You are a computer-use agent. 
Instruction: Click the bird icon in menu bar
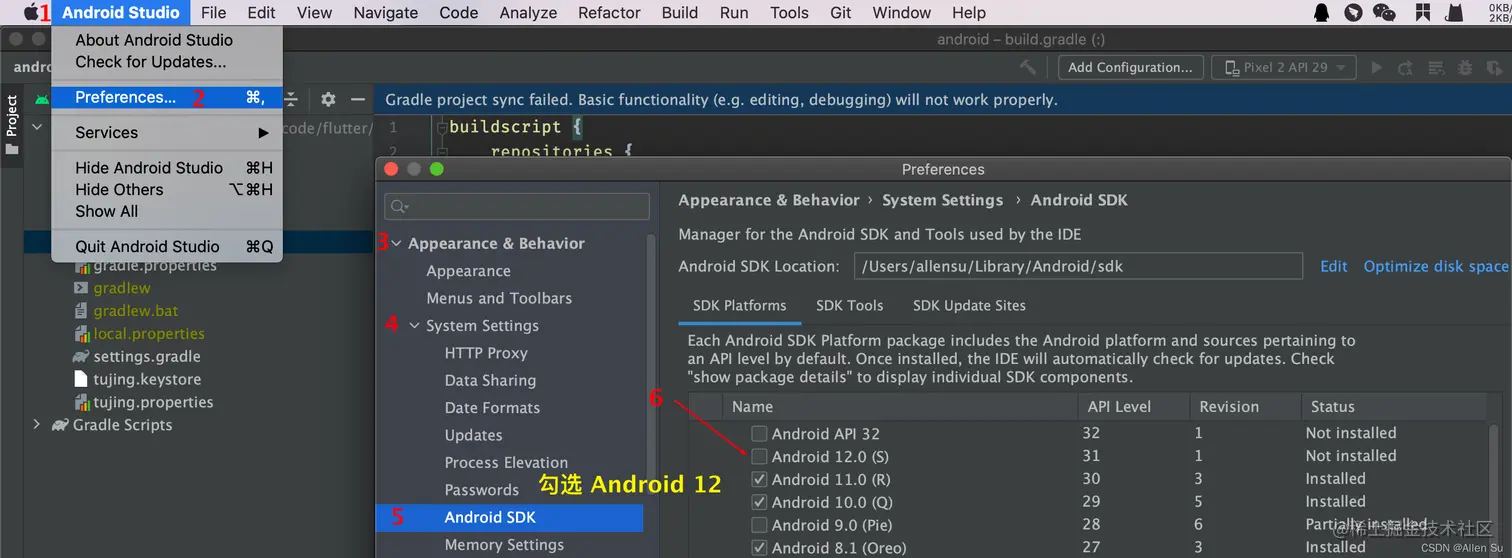click(x=1353, y=12)
